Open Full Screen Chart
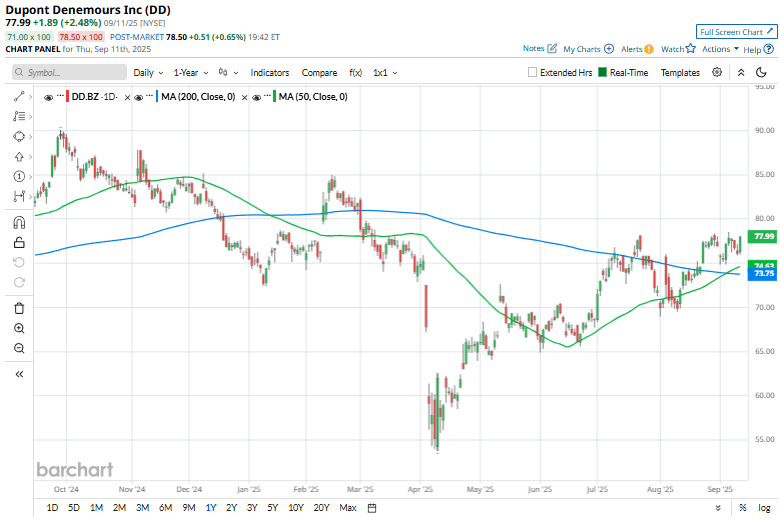Image resolution: width=780 pixels, height=520 pixels. pyautogui.click(x=736, y=32)
